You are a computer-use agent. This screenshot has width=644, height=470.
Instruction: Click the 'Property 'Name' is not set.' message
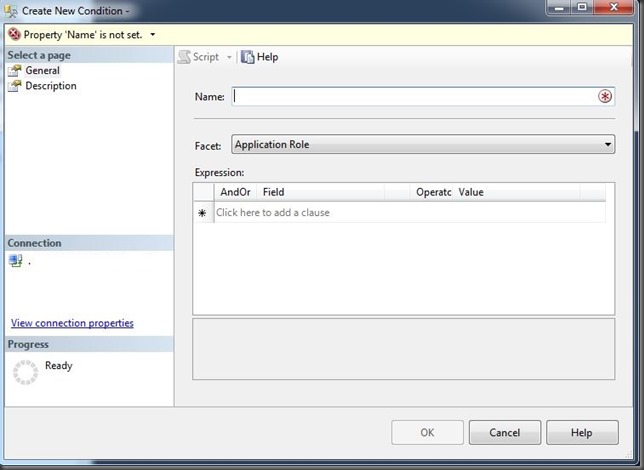pos(83,35)
